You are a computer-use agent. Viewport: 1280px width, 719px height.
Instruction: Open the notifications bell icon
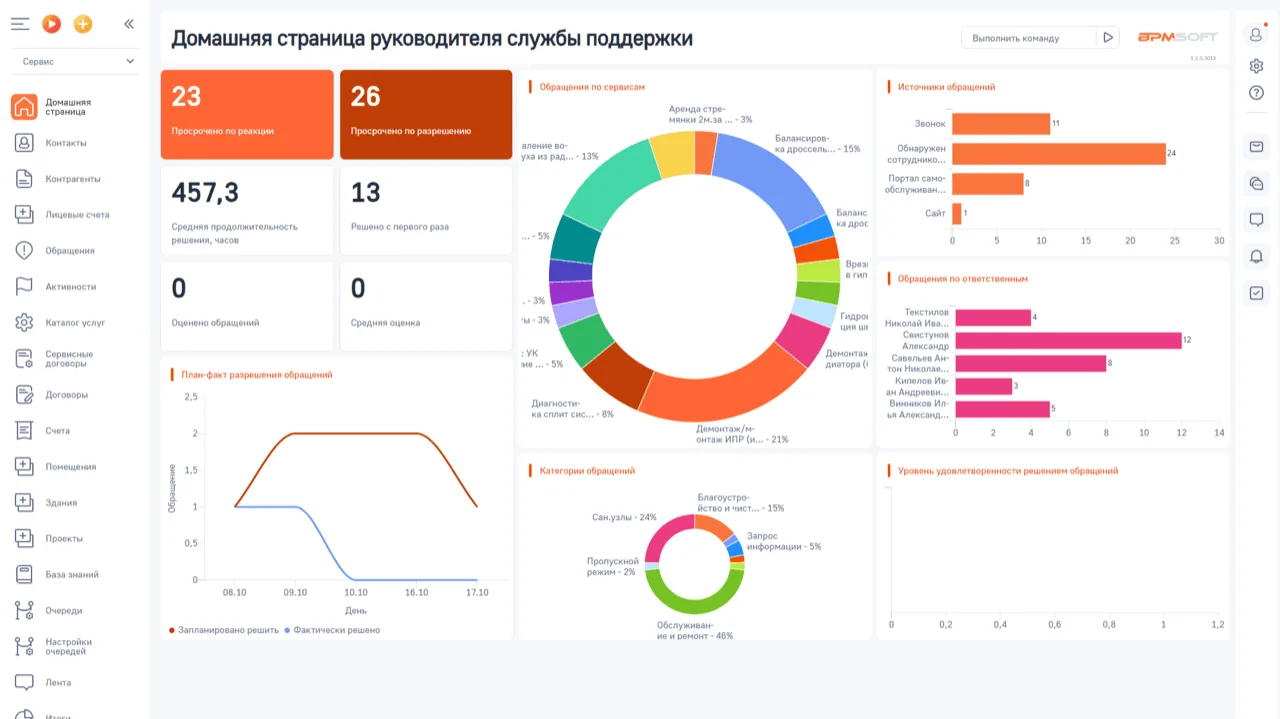pyautogui.click(x=1257, y=257)
